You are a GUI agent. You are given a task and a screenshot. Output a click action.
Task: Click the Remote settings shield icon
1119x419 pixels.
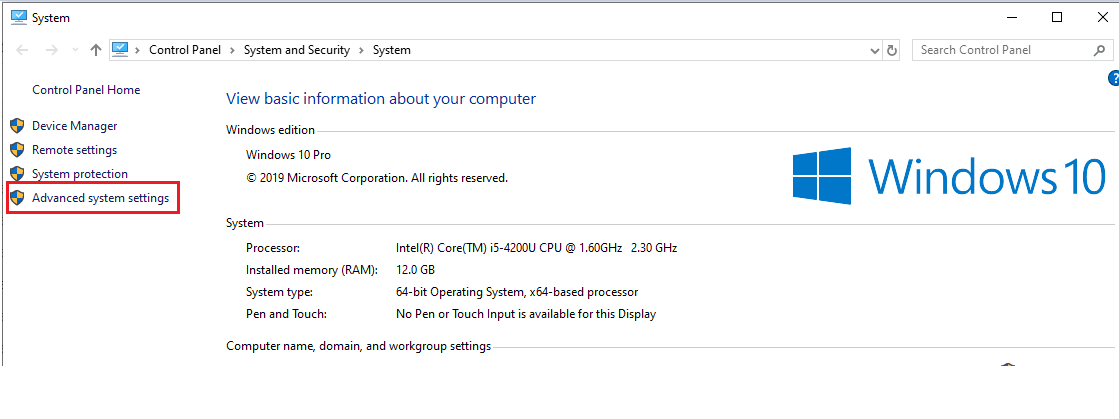tap(16, 150)
